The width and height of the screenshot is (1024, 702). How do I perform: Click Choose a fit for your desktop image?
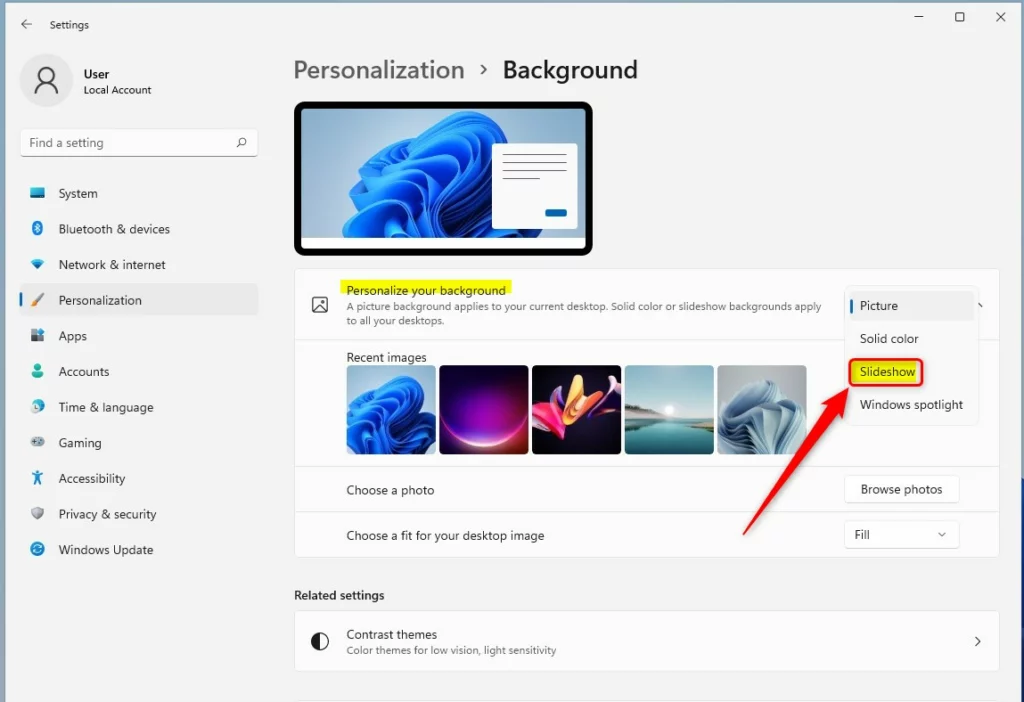point(445,535)
